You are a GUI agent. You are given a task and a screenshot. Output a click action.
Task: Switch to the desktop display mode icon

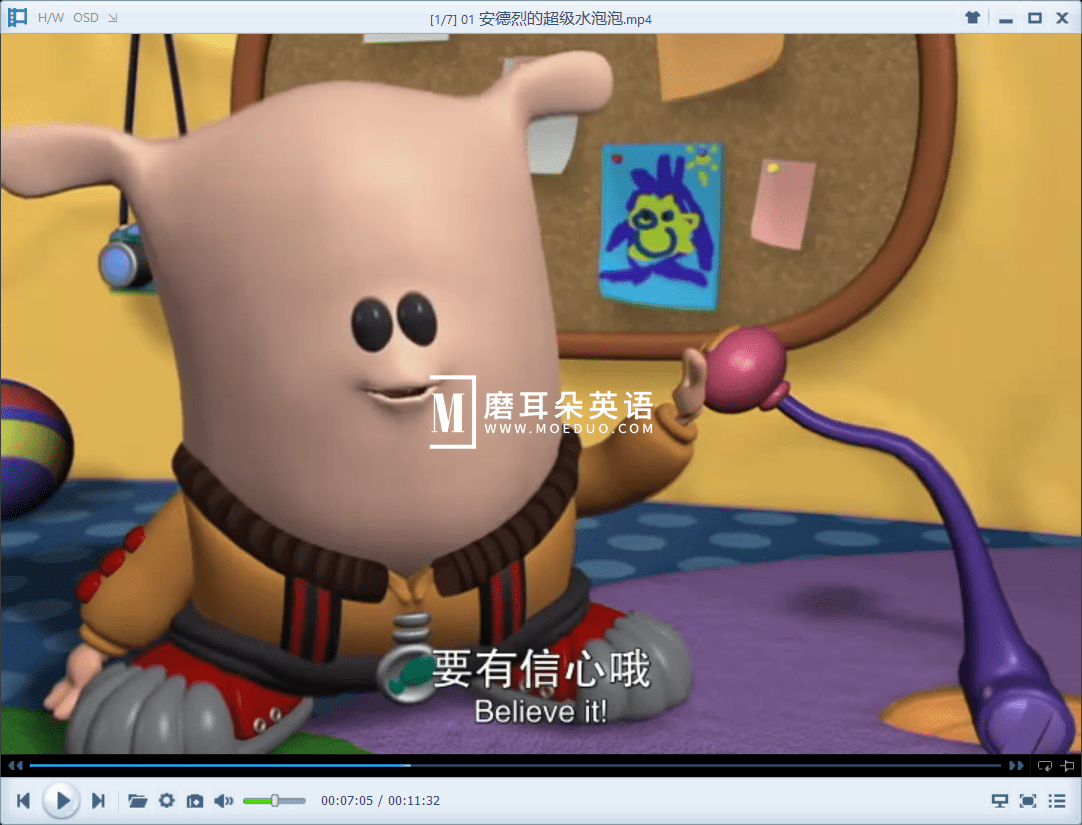tap(1000, 801)
